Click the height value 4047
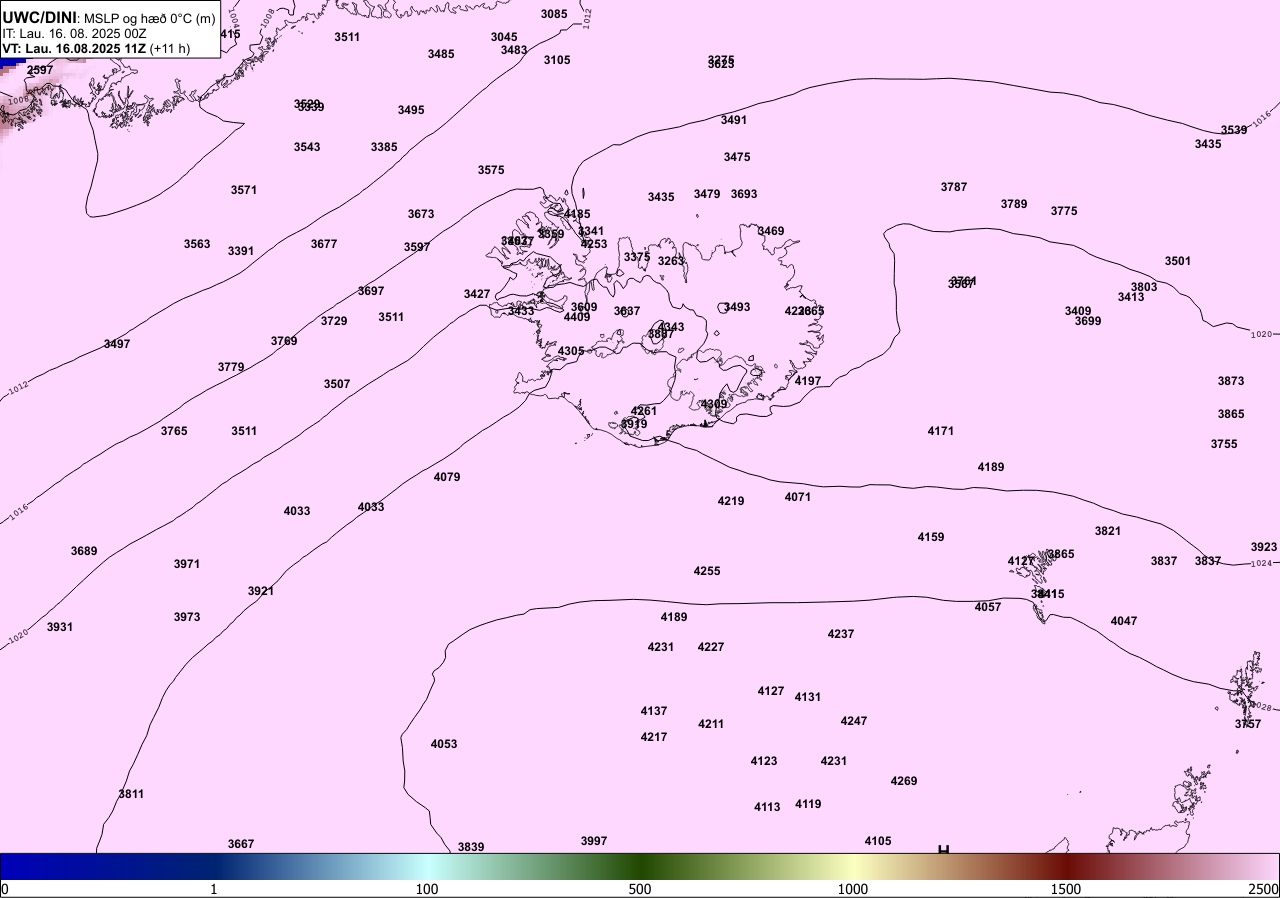The height and width of the screenshot is (898, 1280). (1124, 621)
